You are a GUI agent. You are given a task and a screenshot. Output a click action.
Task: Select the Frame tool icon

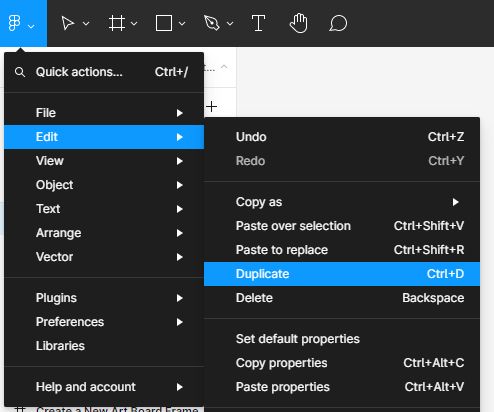pos(117,23)
